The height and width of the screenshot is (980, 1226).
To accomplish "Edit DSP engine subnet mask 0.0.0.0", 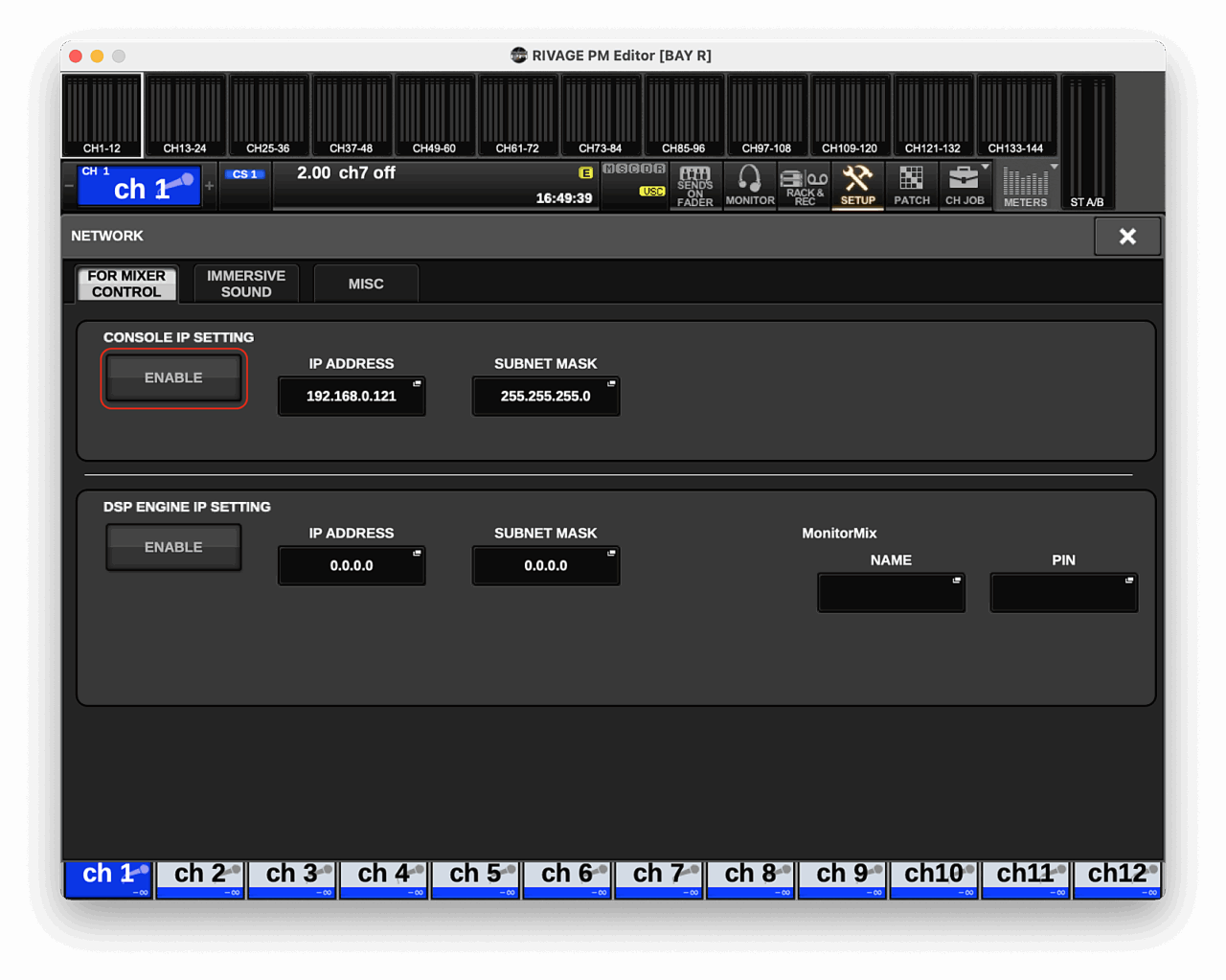I will [546, 565].
